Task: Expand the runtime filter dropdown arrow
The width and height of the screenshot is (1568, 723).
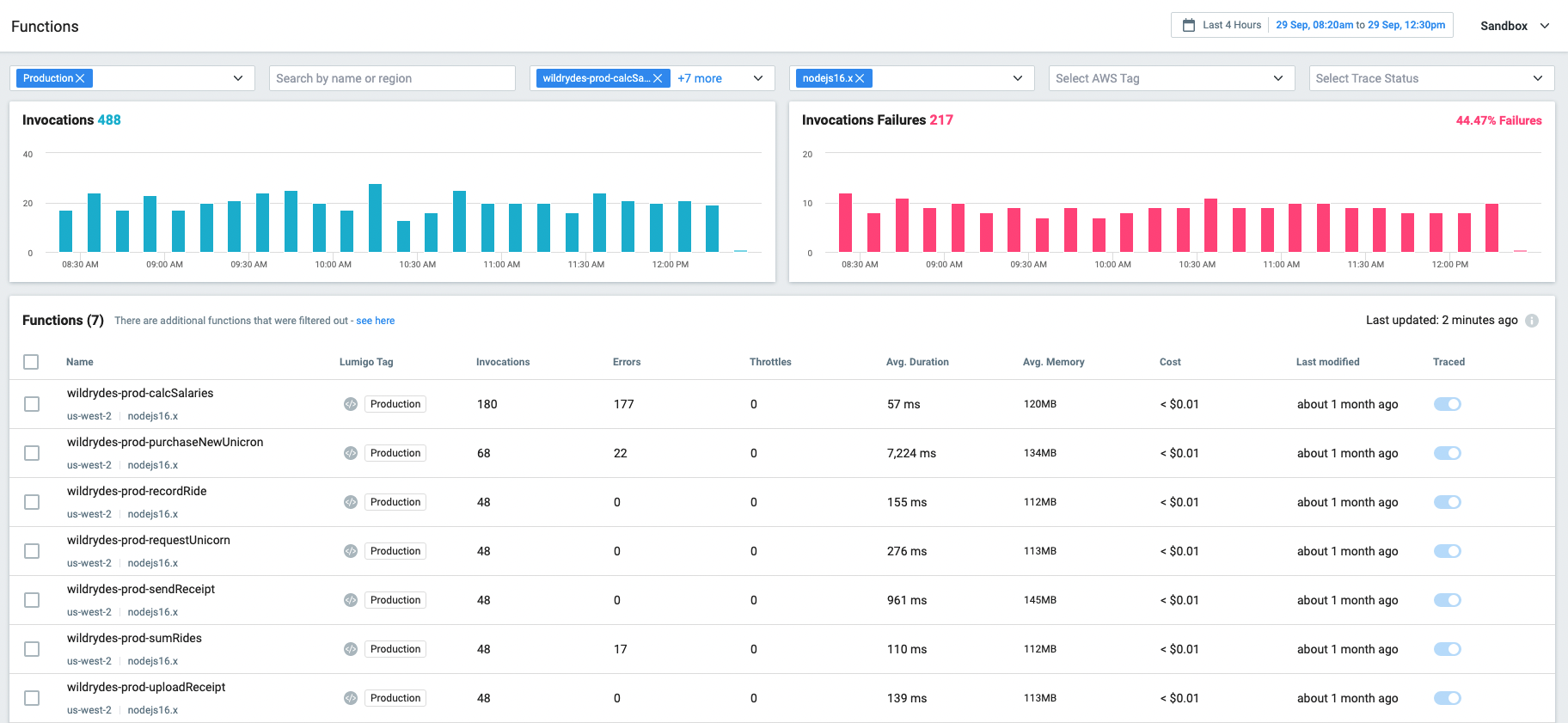Action: 1018,78
